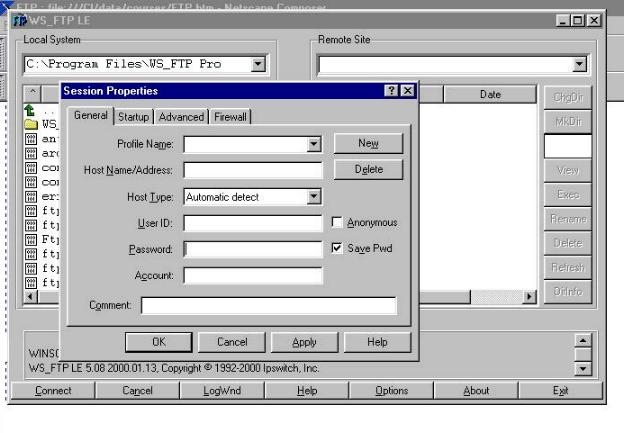Switch to the Startup tab

133,117
